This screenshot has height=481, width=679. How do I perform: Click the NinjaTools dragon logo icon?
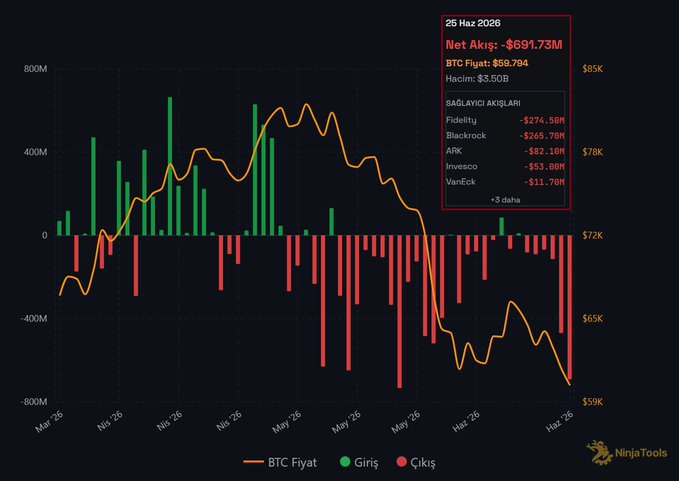[x=599, y=453]
